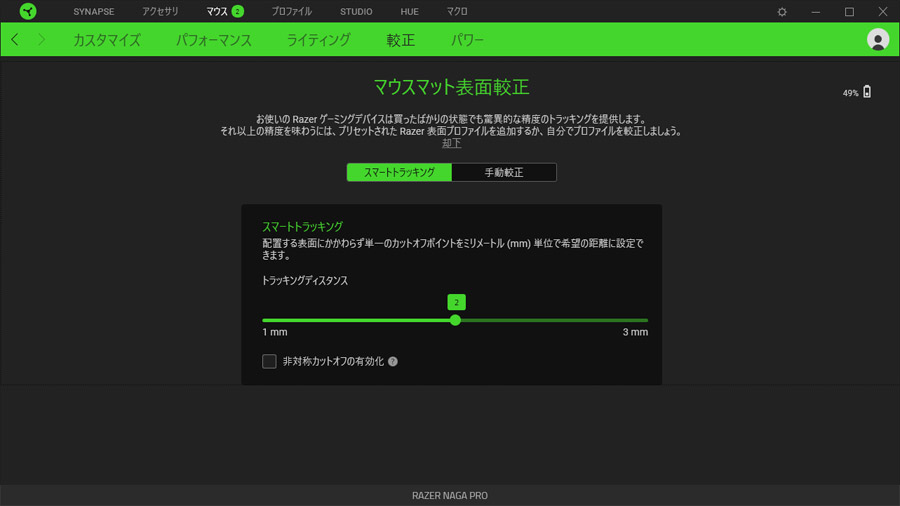Screen dimensions: 900x506
Task: Click the battery status icon
Action: (867, 92)
